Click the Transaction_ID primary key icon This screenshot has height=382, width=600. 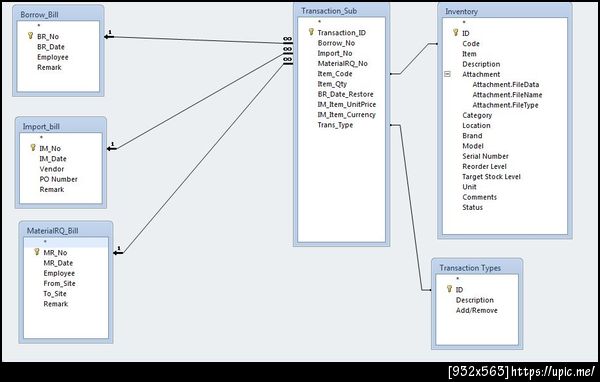tap(311, 32)
